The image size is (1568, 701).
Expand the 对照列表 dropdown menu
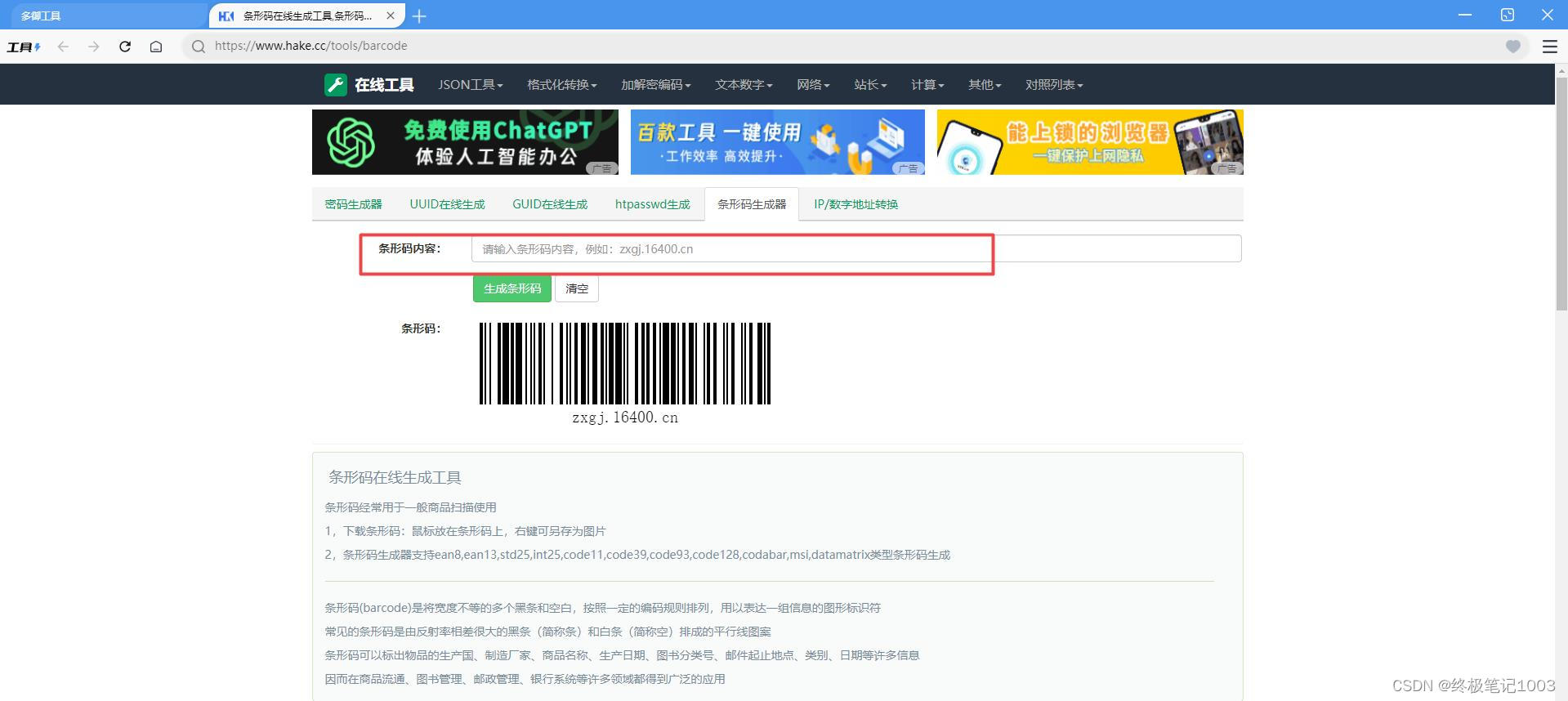pyautogui.click(x=1054, y=85)
